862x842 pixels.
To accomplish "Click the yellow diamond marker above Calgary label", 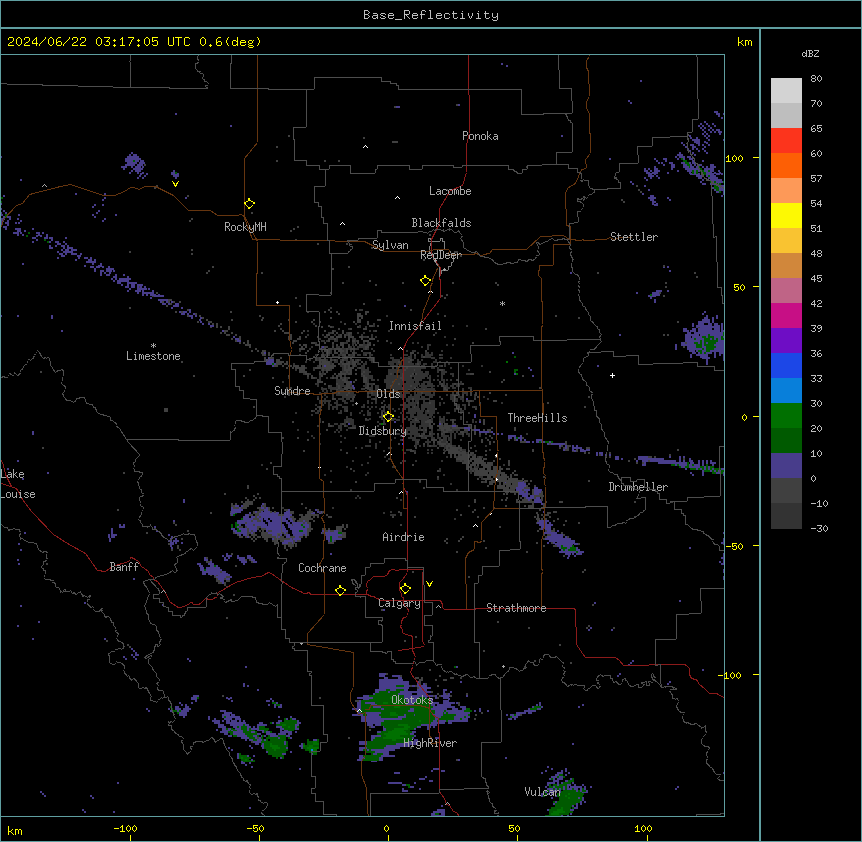I will click(405, 589).
